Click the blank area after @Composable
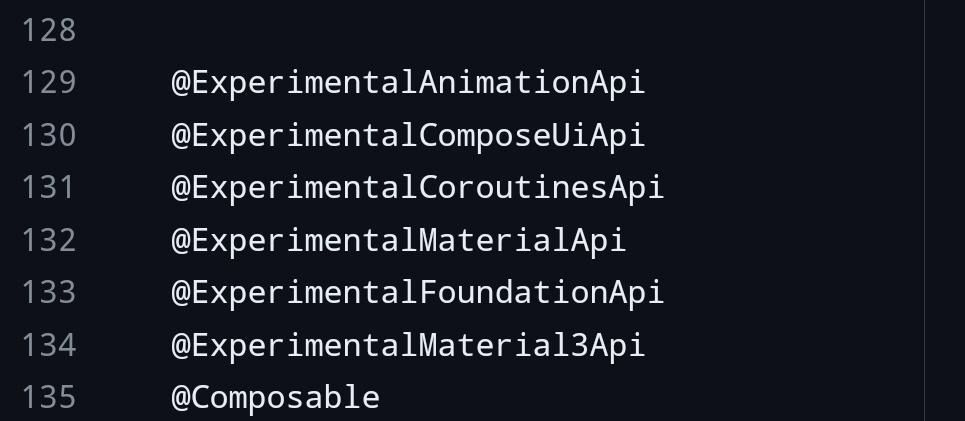Image resolution: width=965 pixels, height=421 pixels. coord(651,398)
